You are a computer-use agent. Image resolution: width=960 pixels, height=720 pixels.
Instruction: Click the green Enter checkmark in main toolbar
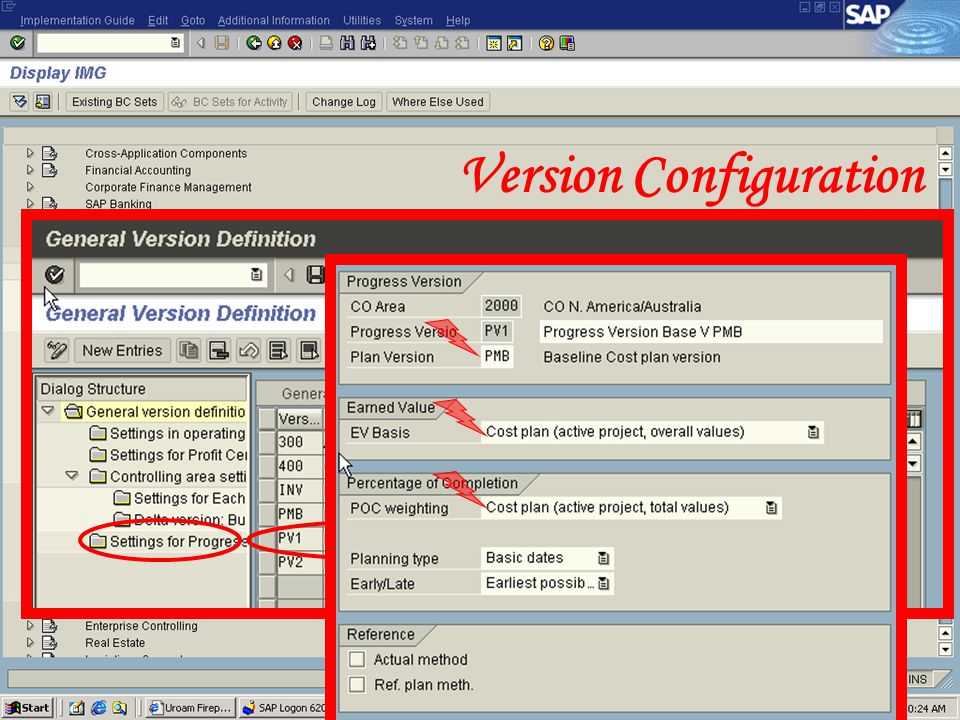tap(18, 43)
